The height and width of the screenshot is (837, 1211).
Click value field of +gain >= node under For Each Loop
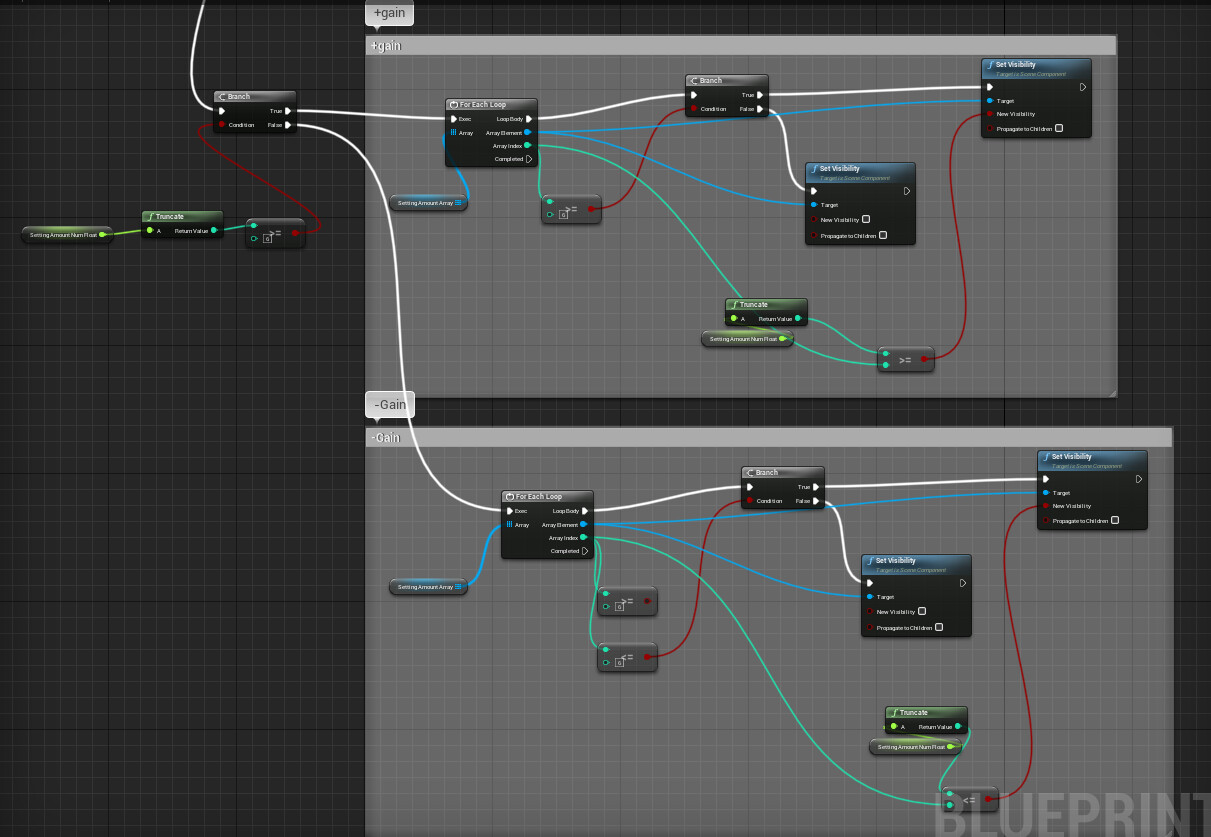(x=564, y=215)
